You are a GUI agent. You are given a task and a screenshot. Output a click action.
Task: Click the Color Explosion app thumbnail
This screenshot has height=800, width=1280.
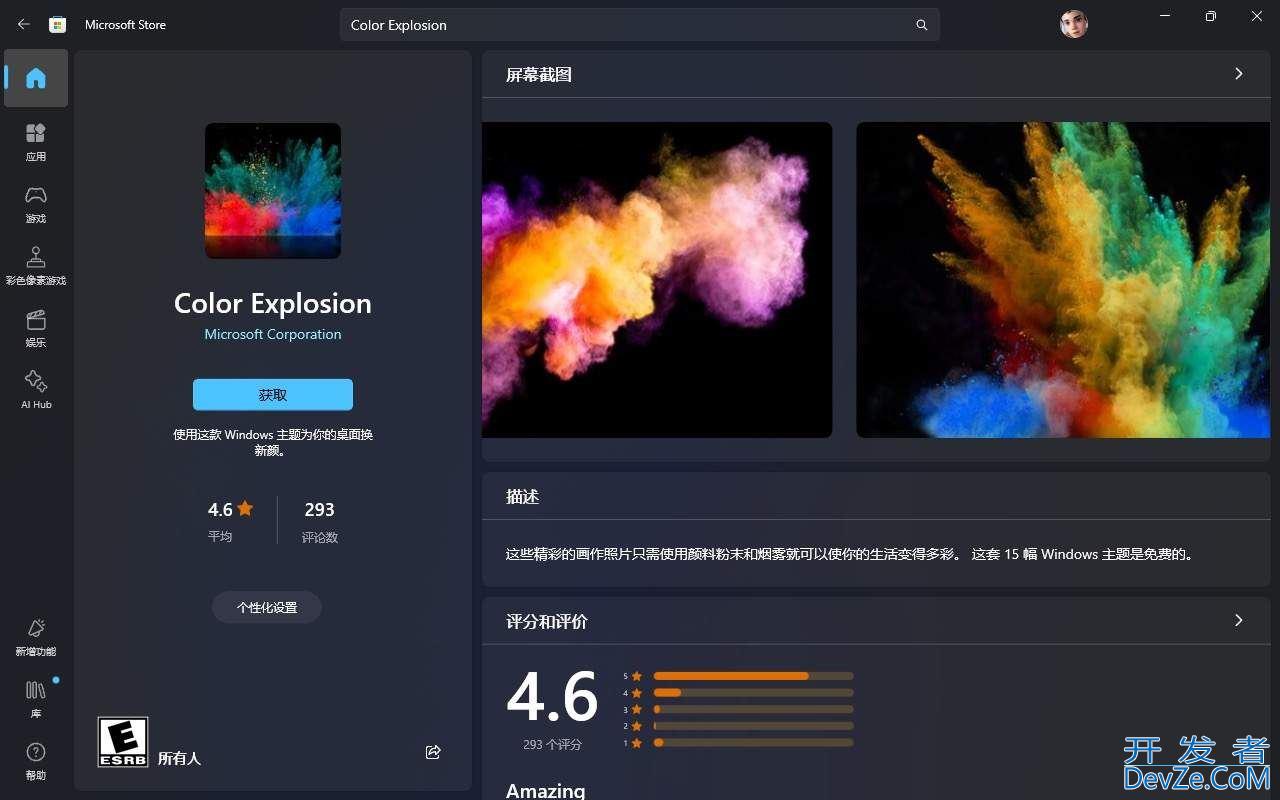(273, 191)
